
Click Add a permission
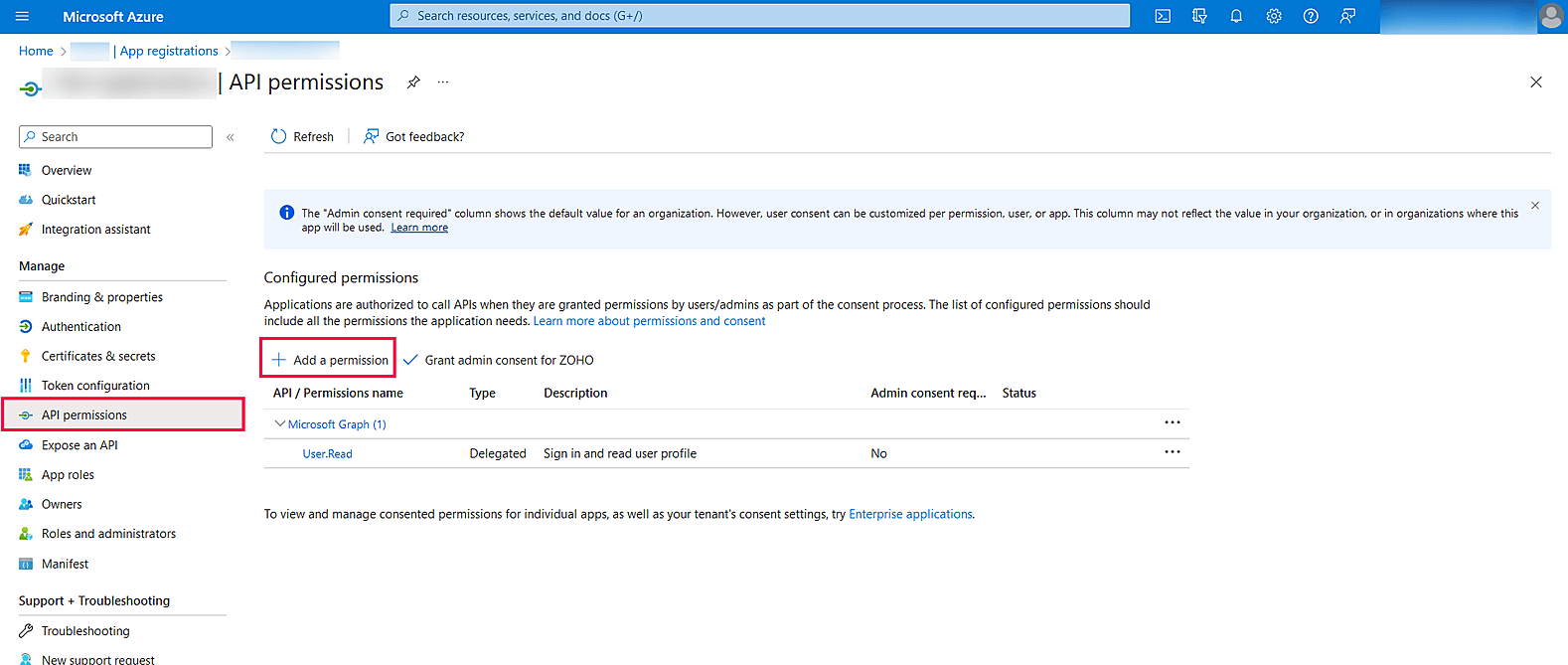point(329,360)
